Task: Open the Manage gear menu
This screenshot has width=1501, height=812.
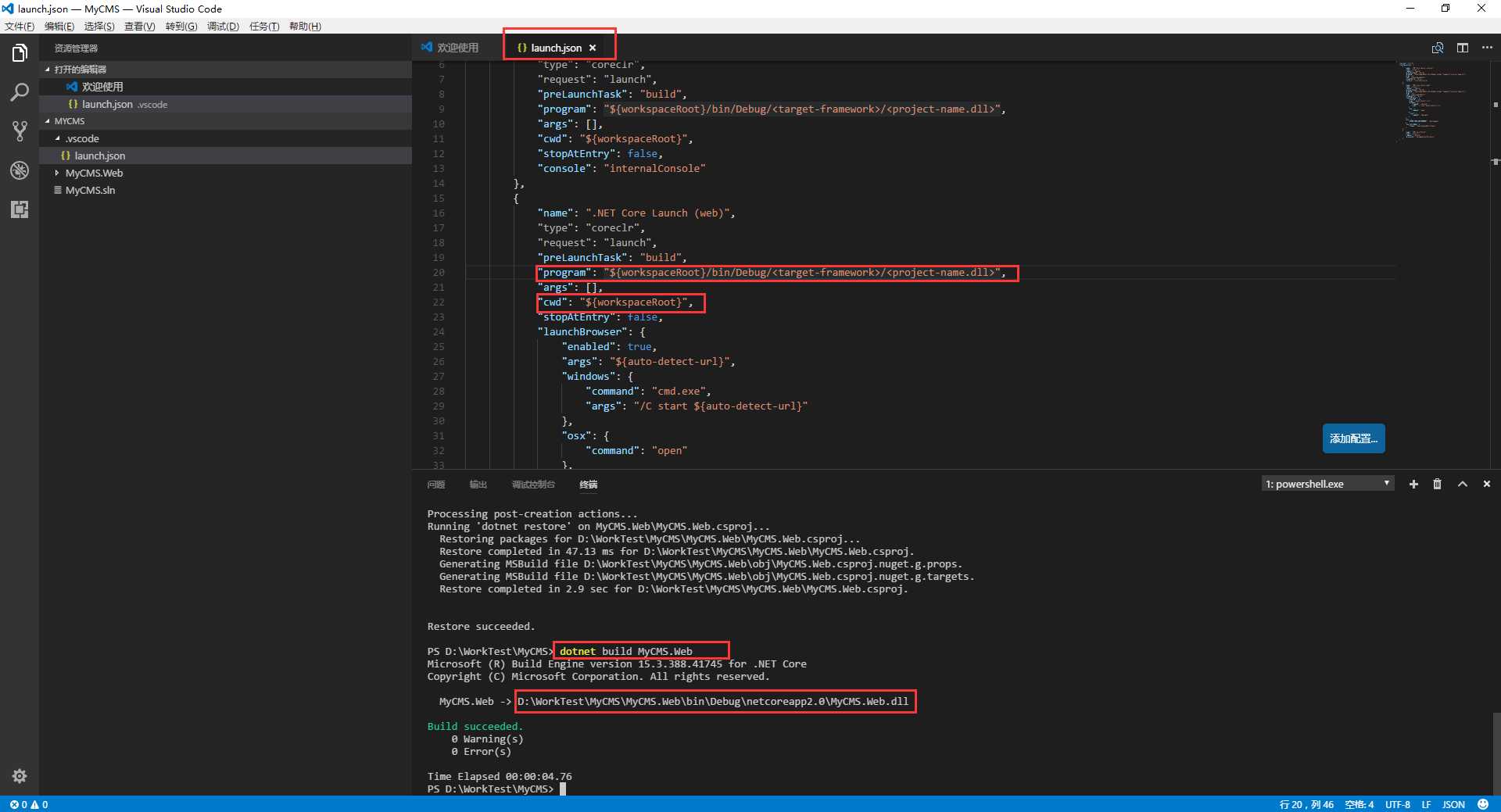Action: click(20, 776)
